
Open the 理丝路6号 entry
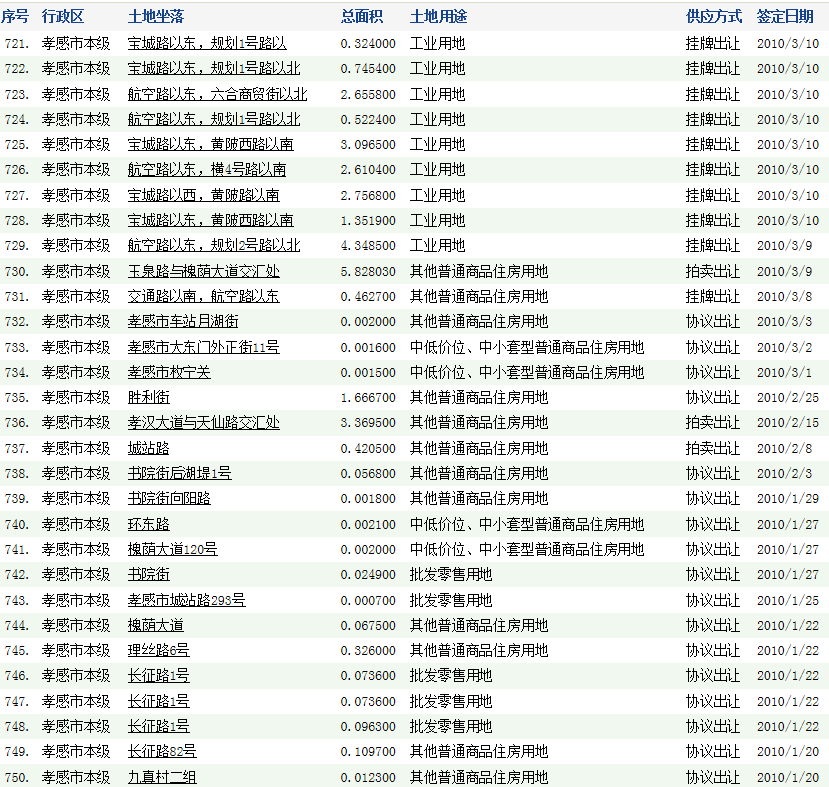pos(159,650)
